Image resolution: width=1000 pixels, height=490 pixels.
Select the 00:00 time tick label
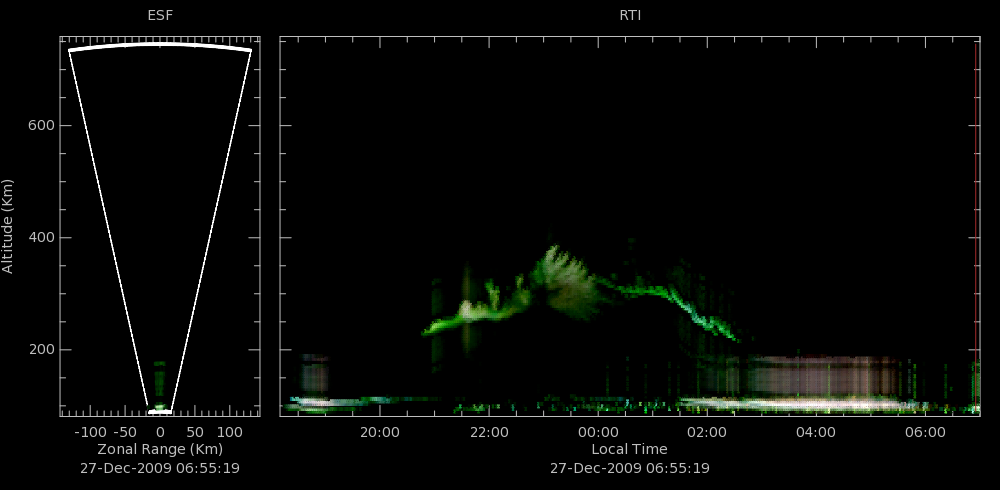click(x=598, y=433)
